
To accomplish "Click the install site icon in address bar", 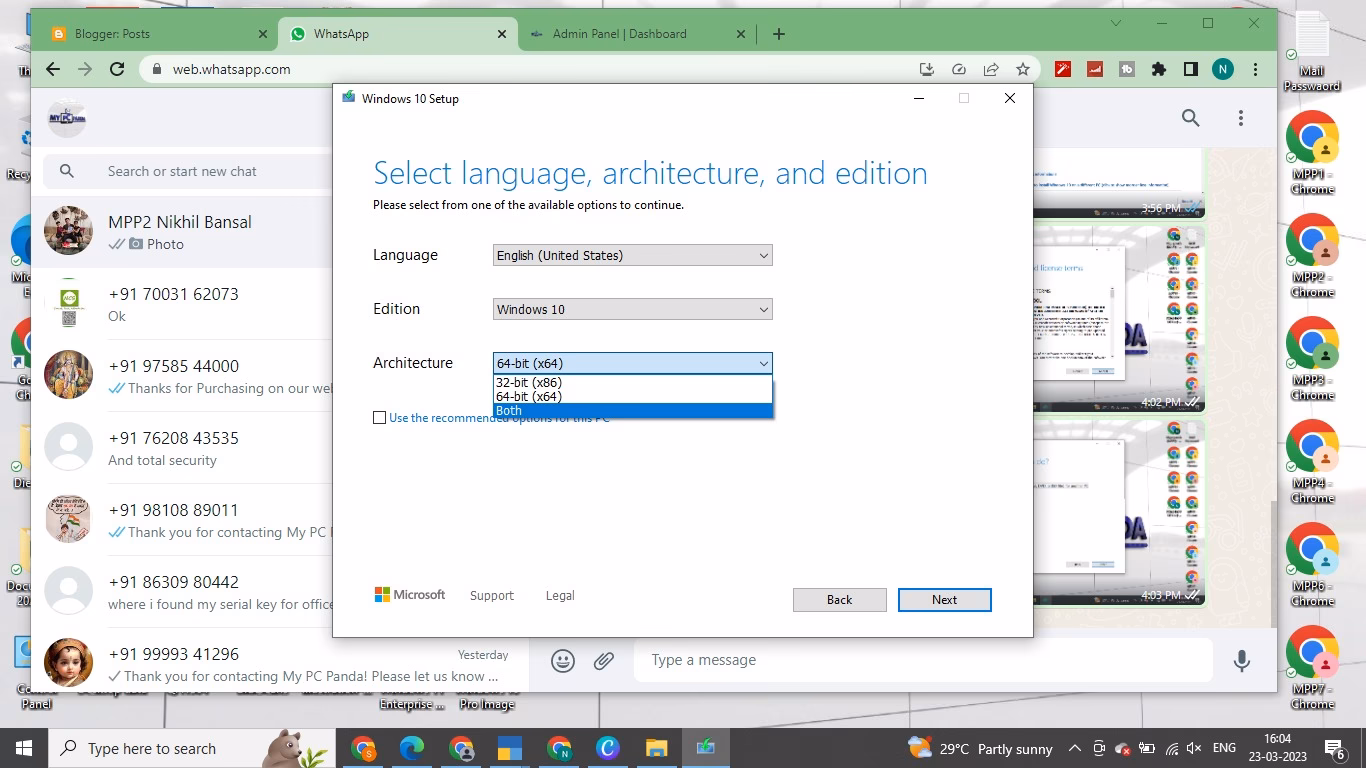I will coord(927,69).
